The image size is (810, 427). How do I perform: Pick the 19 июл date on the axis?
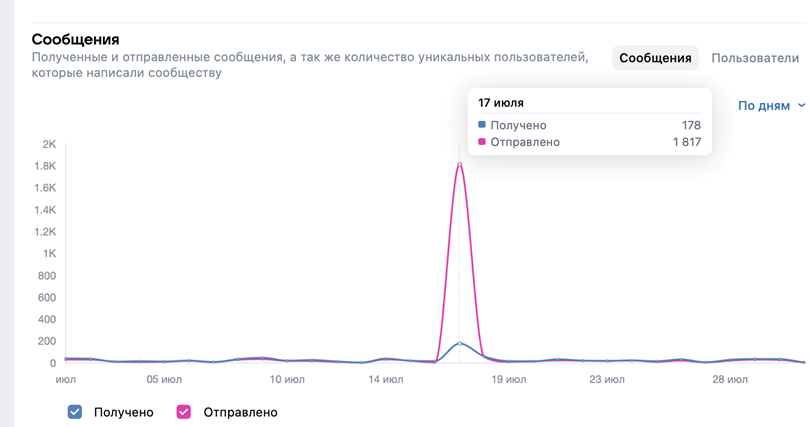click(508, 380)
